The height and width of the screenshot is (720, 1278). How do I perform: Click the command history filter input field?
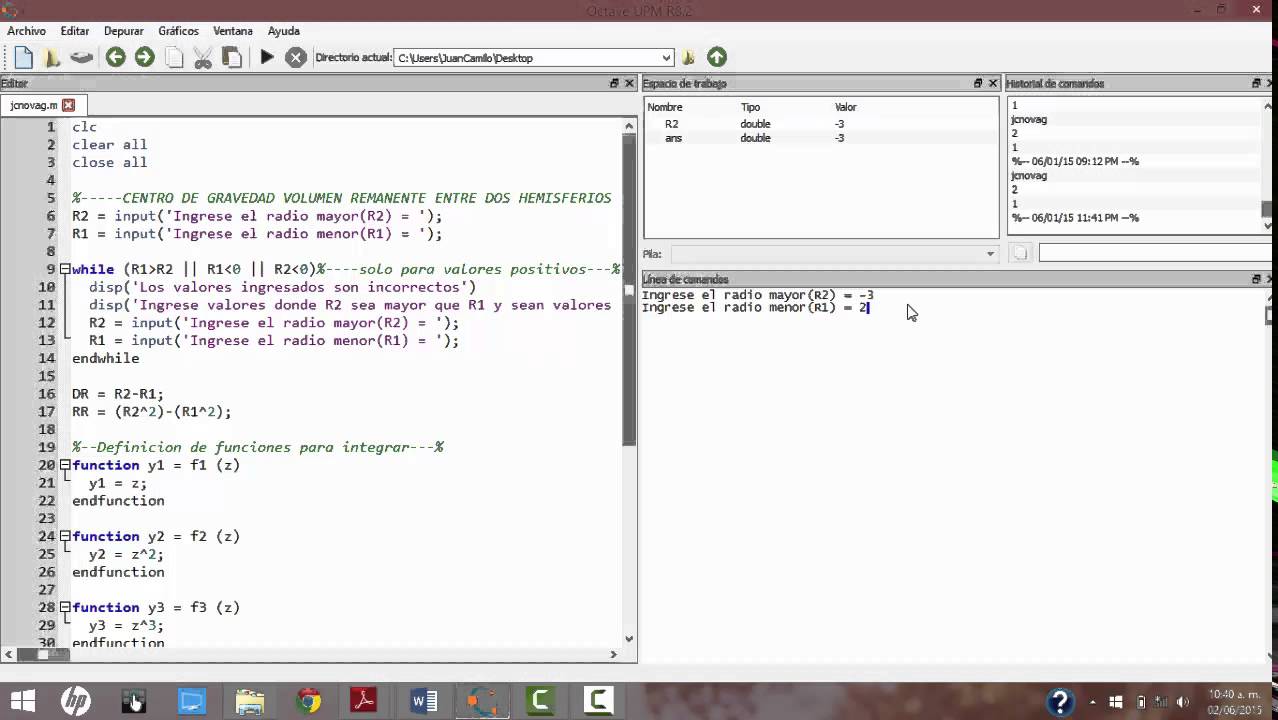(1156, 254)
